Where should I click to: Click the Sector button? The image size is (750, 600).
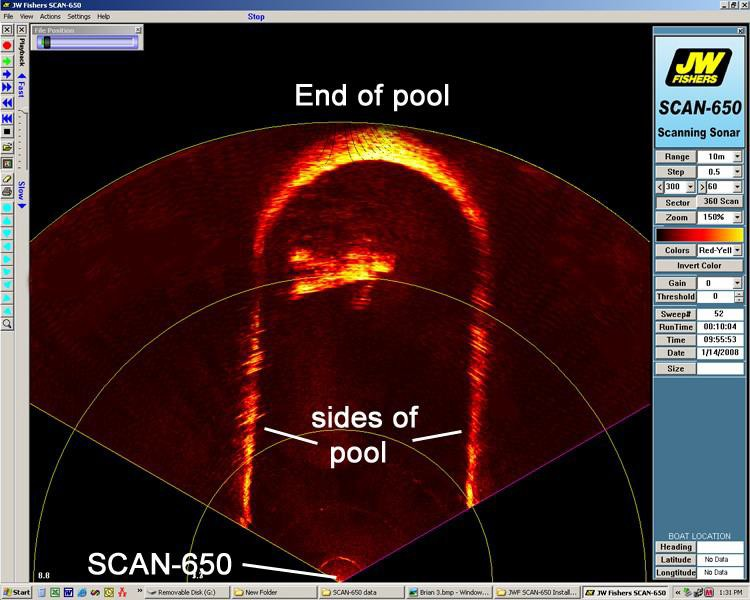pos(677,203)
